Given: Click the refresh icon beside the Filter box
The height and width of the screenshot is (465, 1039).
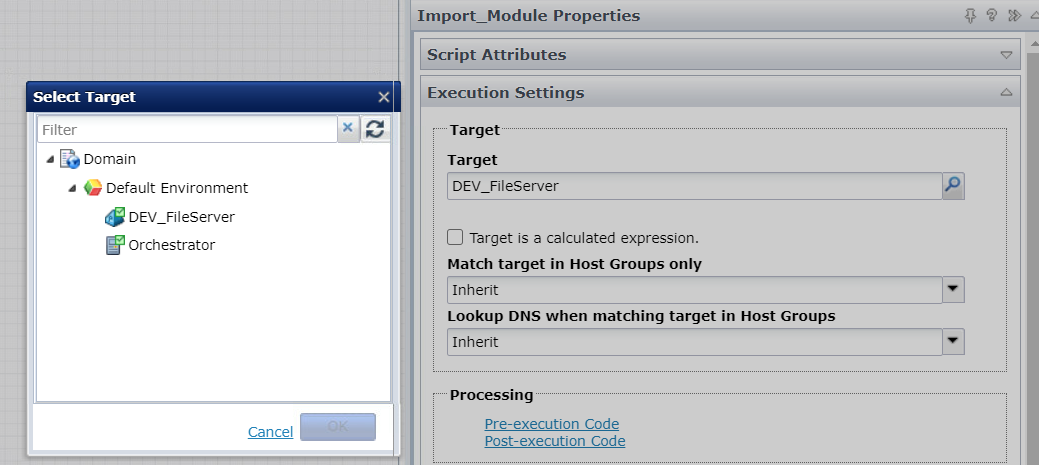Looking at the screenshot, I should [x=375, y=129].
